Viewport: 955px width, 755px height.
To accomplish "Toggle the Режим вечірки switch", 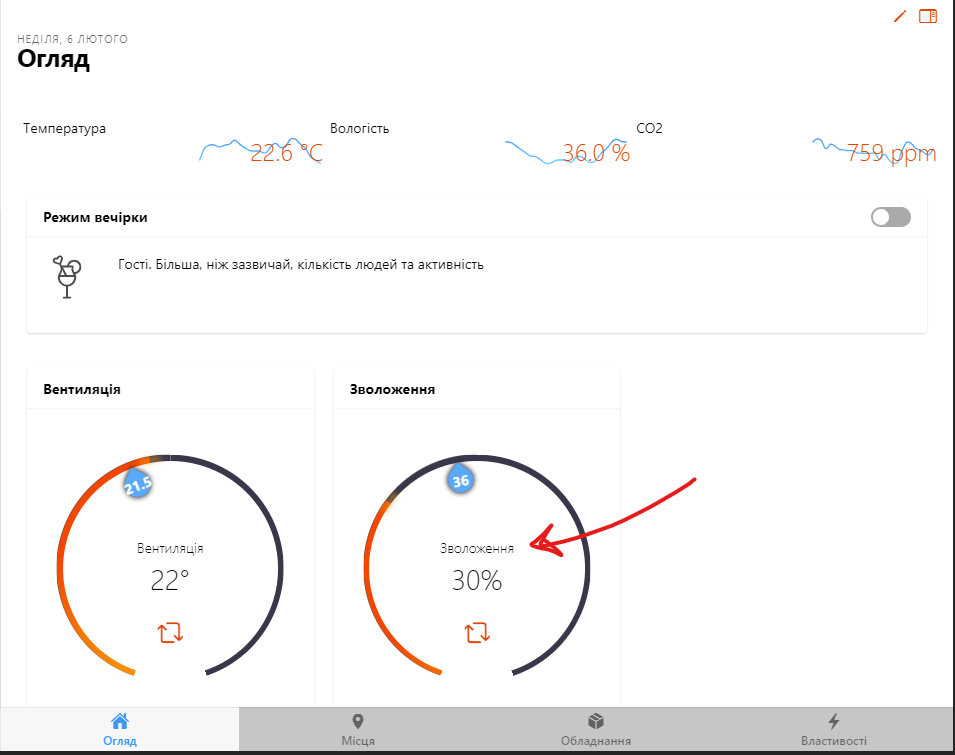I will coord(890,217).
